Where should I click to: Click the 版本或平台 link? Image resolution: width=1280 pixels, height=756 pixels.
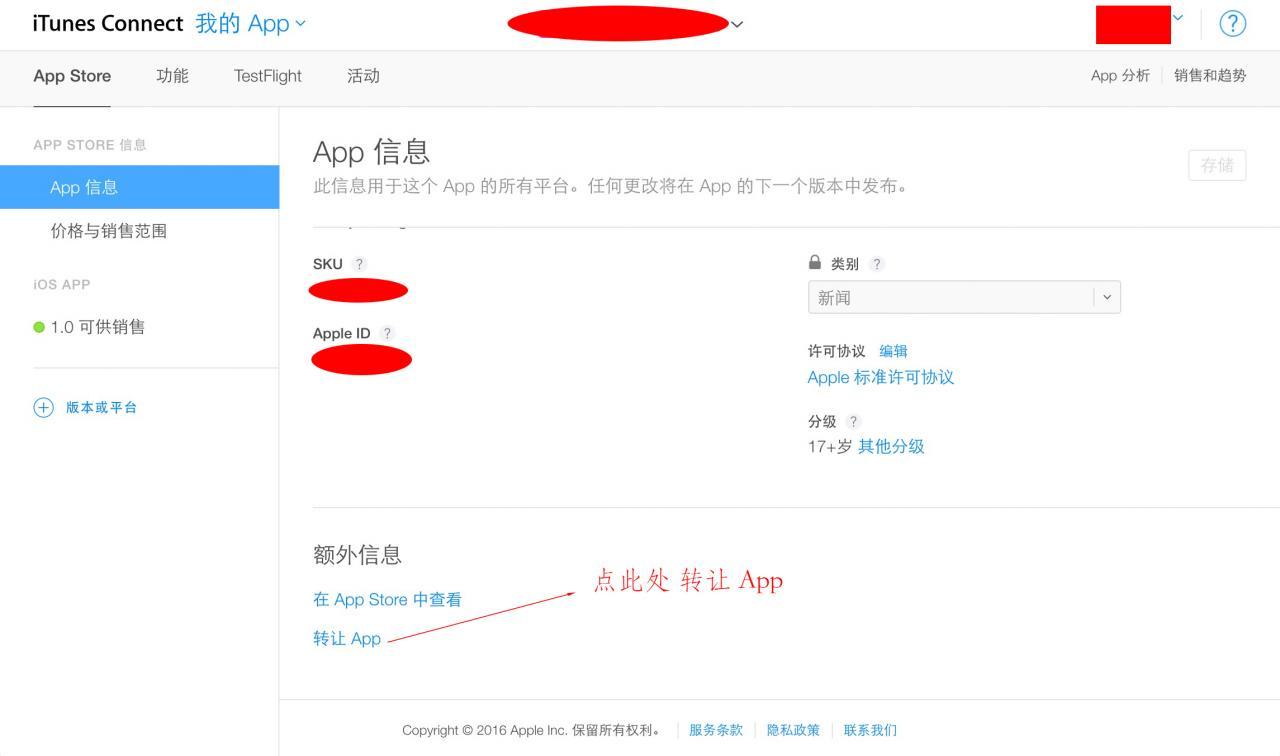tap(101, 407)
